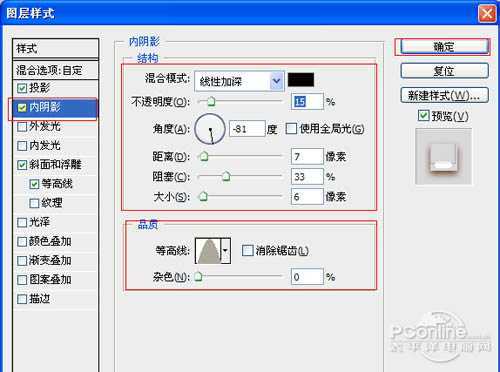Click the 新建样式(W)... button
The width and height of the screenshot is (500, 372).
pos(444,96)
